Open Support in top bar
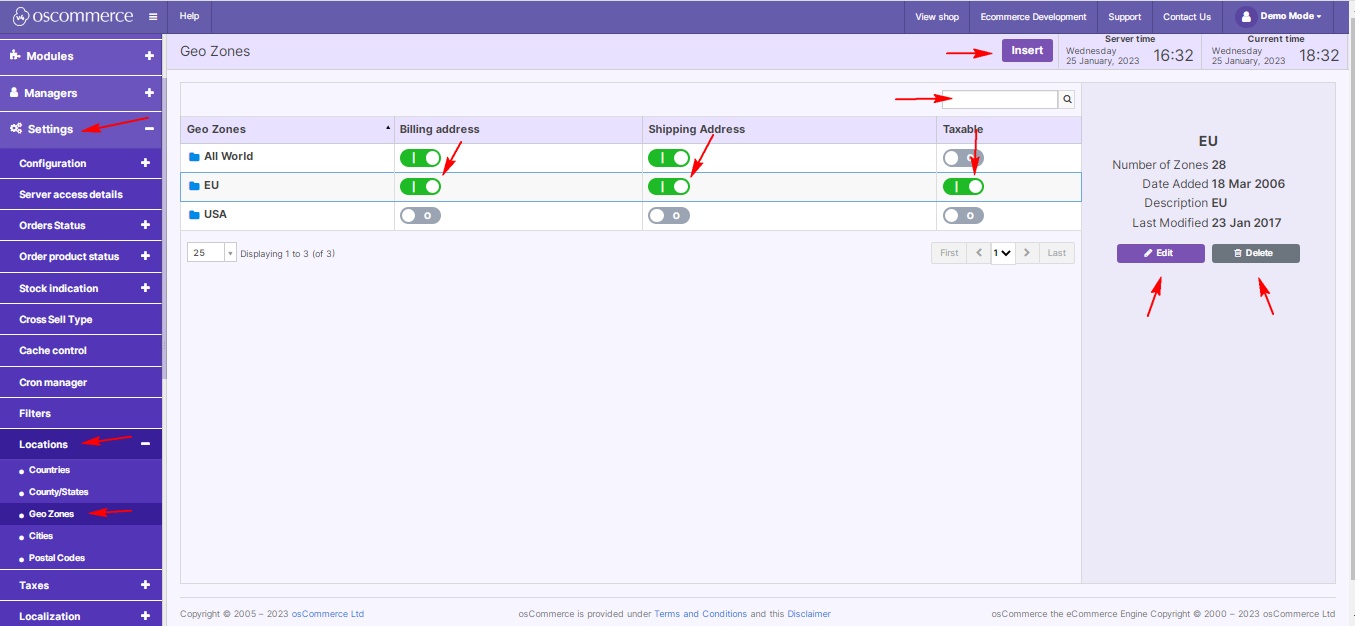Viewport: 1355px width, 626px height. click(x=1125, y=17)
